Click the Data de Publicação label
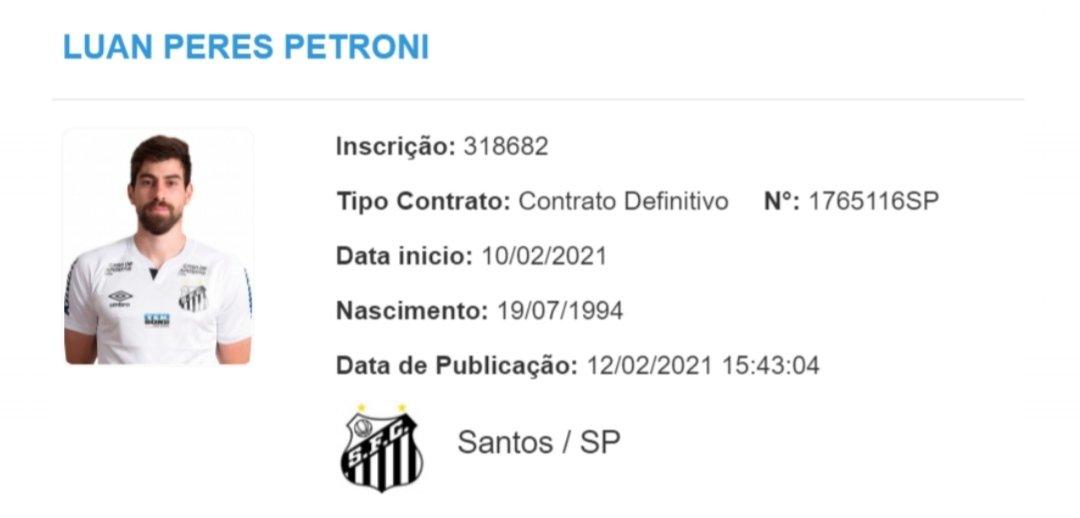 [x=457, y=366]
